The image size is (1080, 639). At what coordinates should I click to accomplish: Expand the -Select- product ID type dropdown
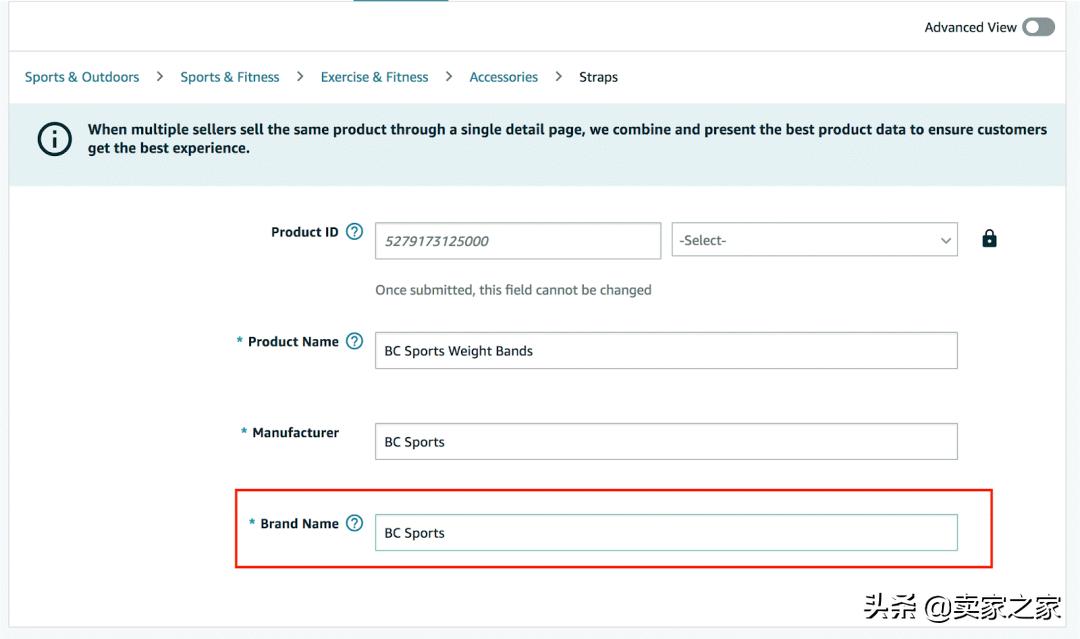coord(814,240)
